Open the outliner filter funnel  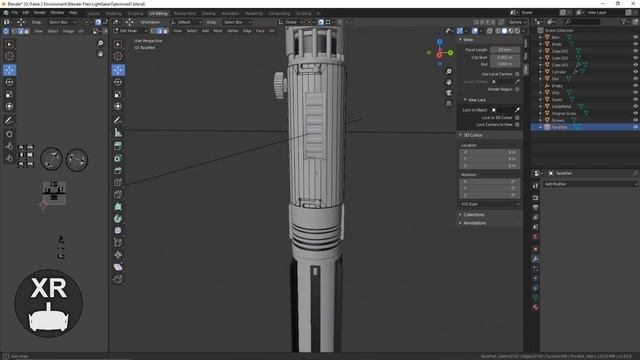[x=624, y=22]
